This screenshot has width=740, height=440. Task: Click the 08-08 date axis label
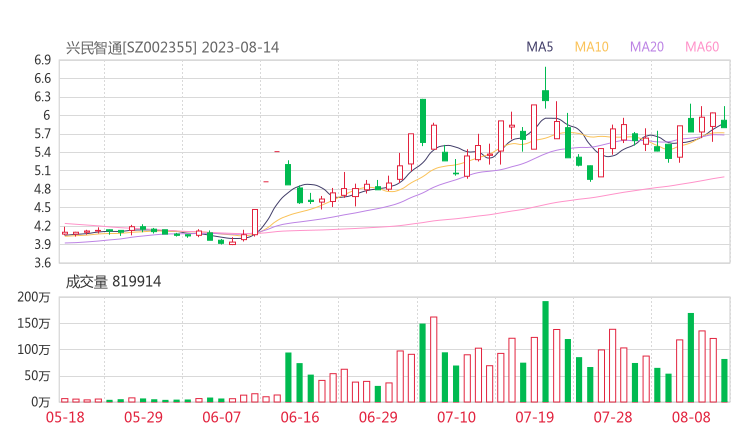point(691,417)
